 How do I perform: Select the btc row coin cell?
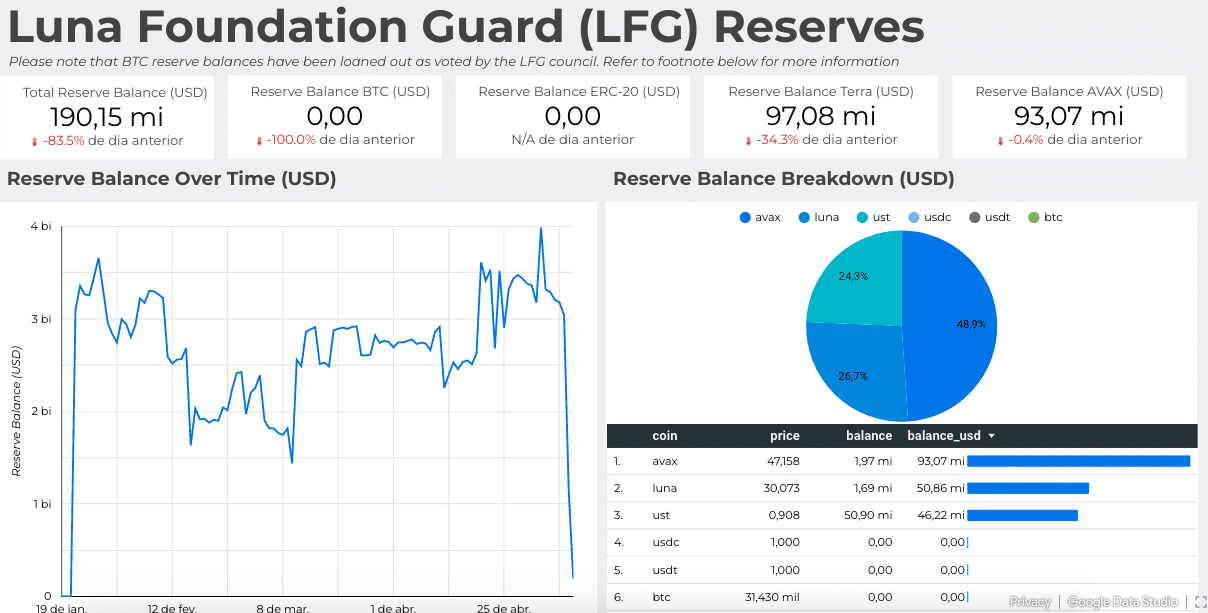(661, 597)
